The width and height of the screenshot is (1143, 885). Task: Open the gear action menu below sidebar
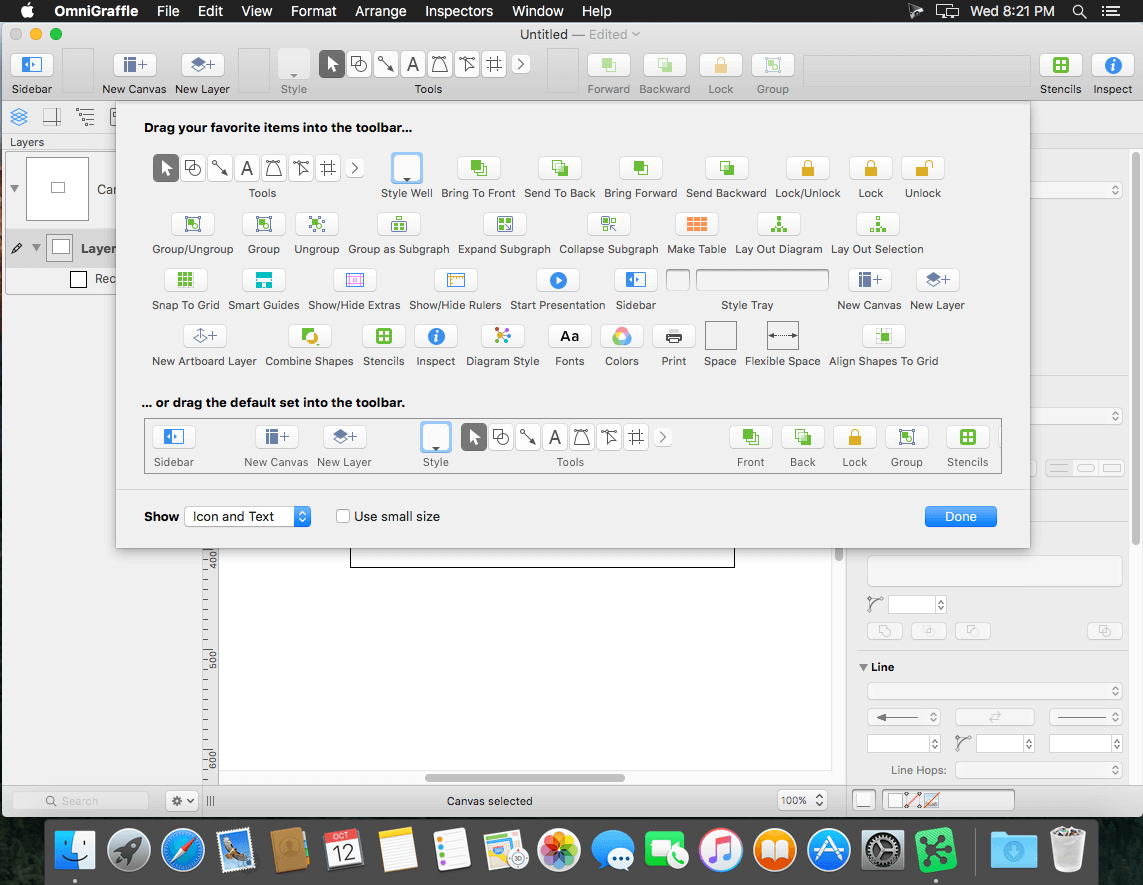coord(182,800)
